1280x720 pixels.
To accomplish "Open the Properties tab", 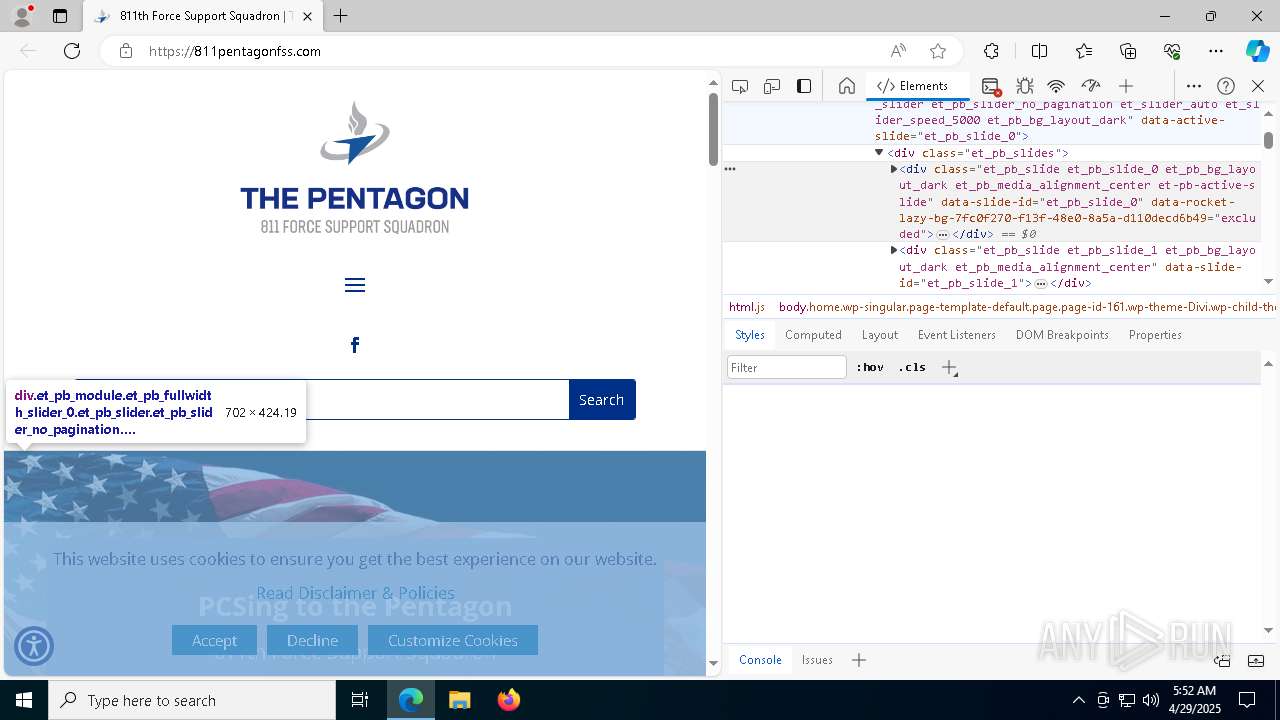I will (1155, 335).
